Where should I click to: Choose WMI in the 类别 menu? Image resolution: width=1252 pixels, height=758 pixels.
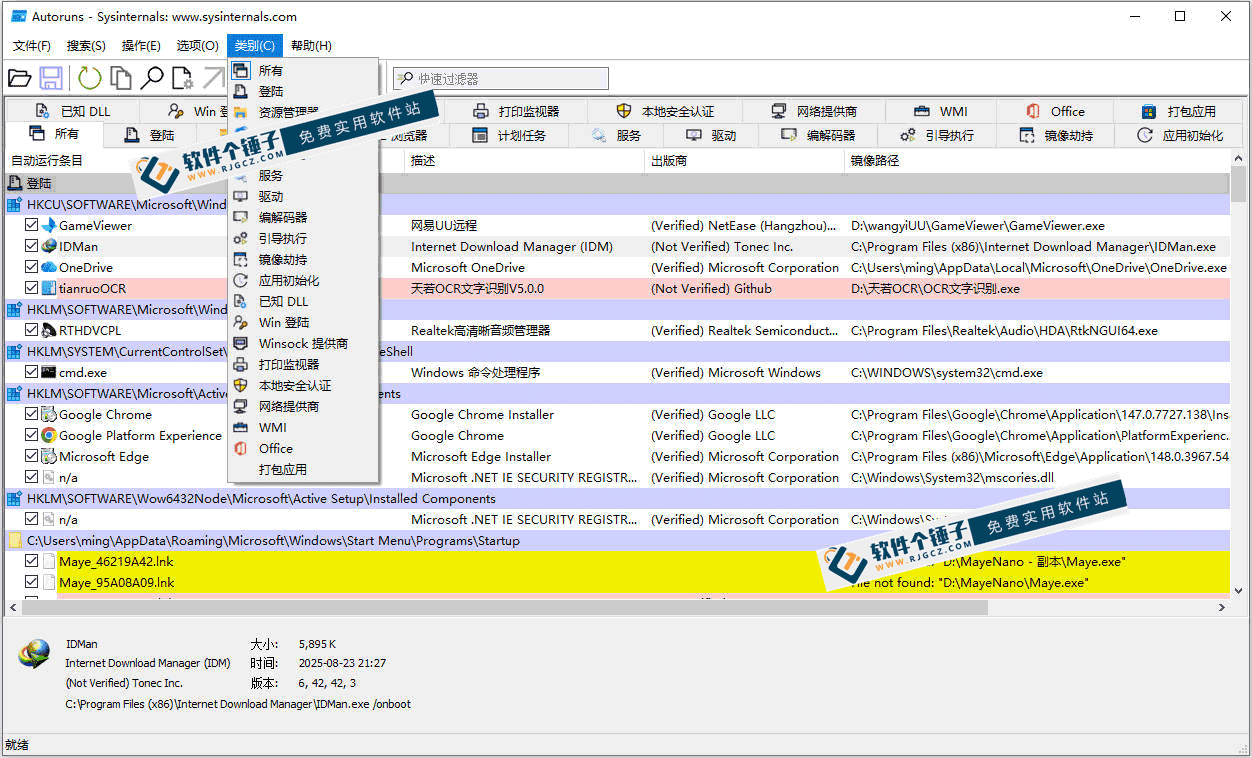click(304, 428)
